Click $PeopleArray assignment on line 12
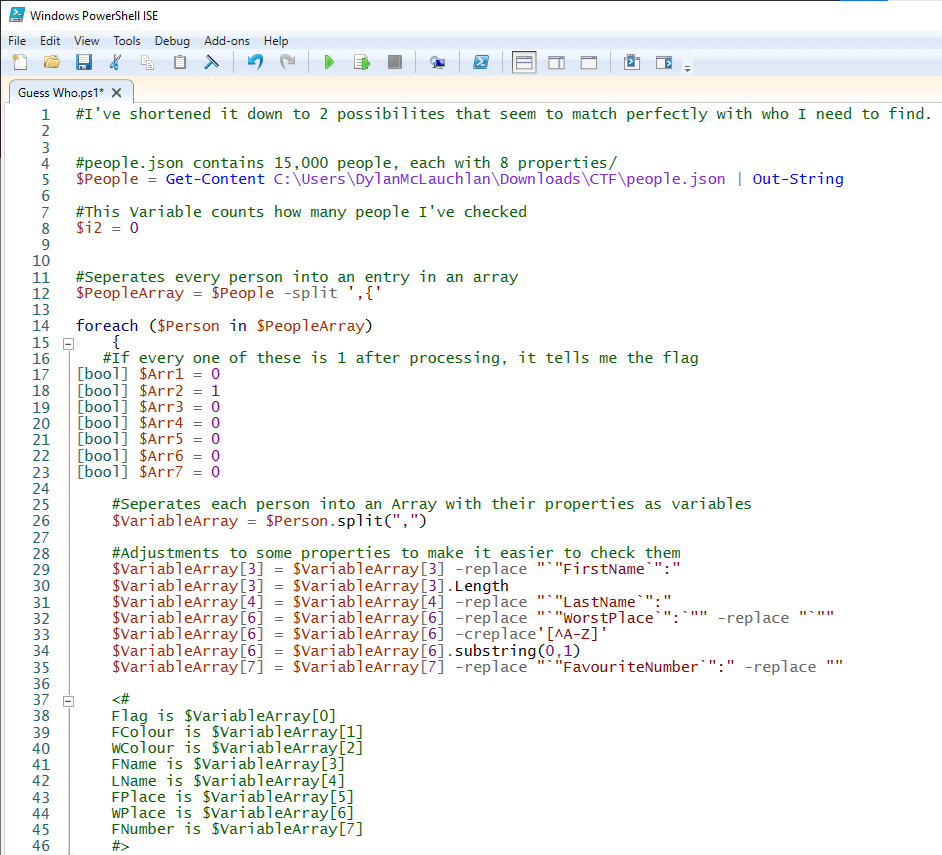 (228, 293)
